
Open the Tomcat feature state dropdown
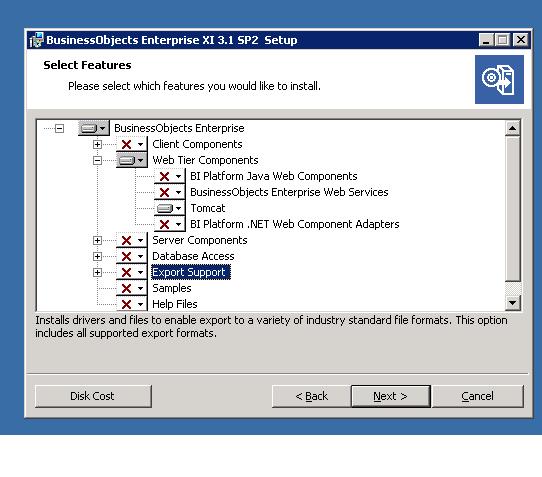(170, 208)
